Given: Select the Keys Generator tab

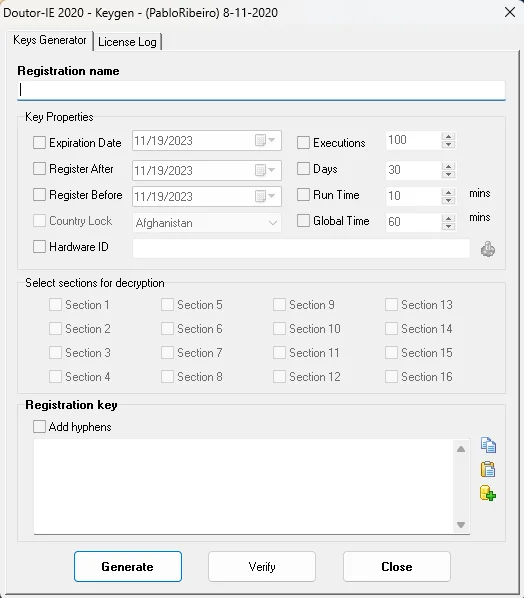Looking at the screenshot, I should (50, 40).
